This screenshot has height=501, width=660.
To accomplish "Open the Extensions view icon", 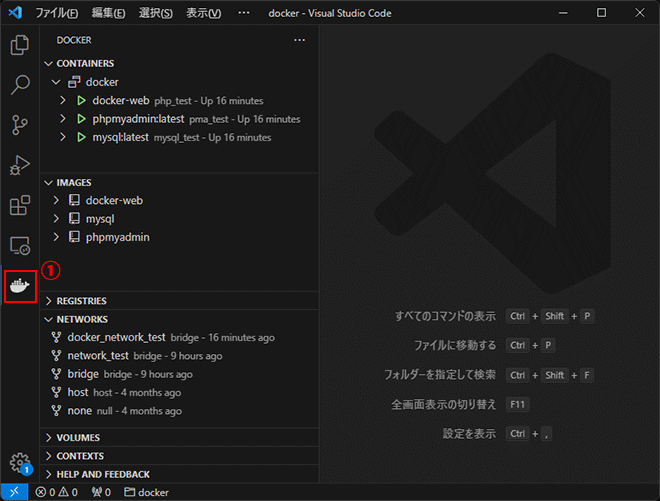I will point(19,205).
